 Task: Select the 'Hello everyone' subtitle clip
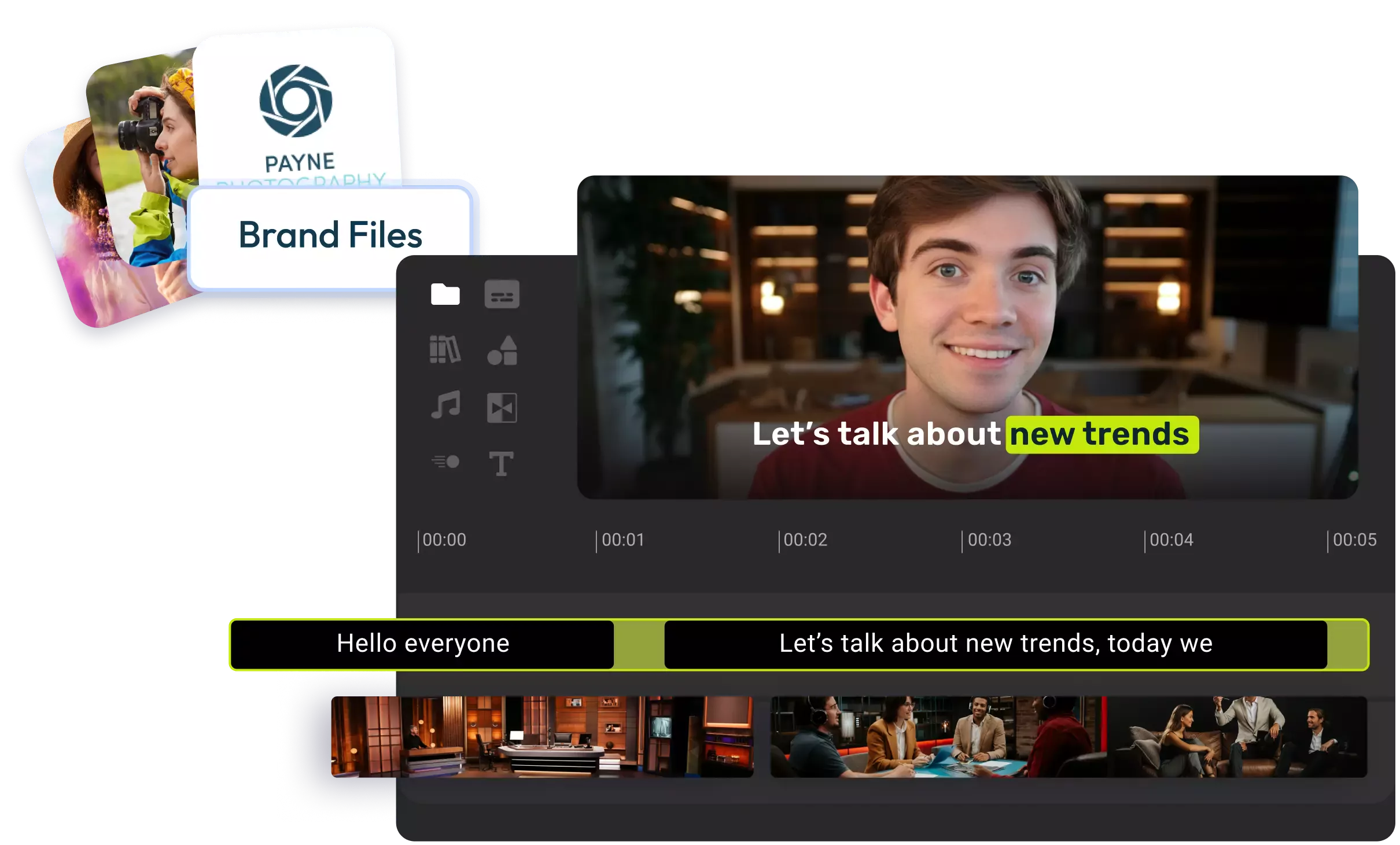[x=423, y=644]
